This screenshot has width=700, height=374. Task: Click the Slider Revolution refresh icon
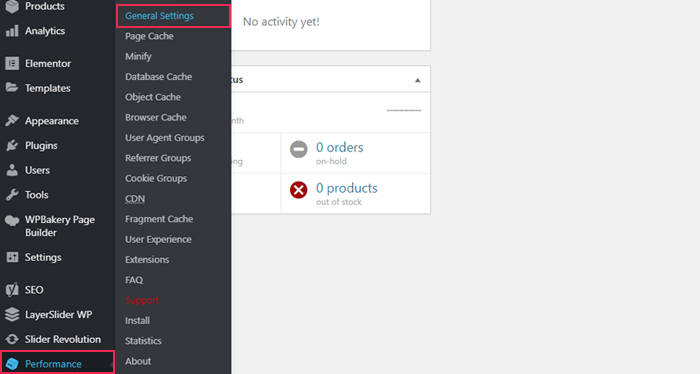click(12, 339)
